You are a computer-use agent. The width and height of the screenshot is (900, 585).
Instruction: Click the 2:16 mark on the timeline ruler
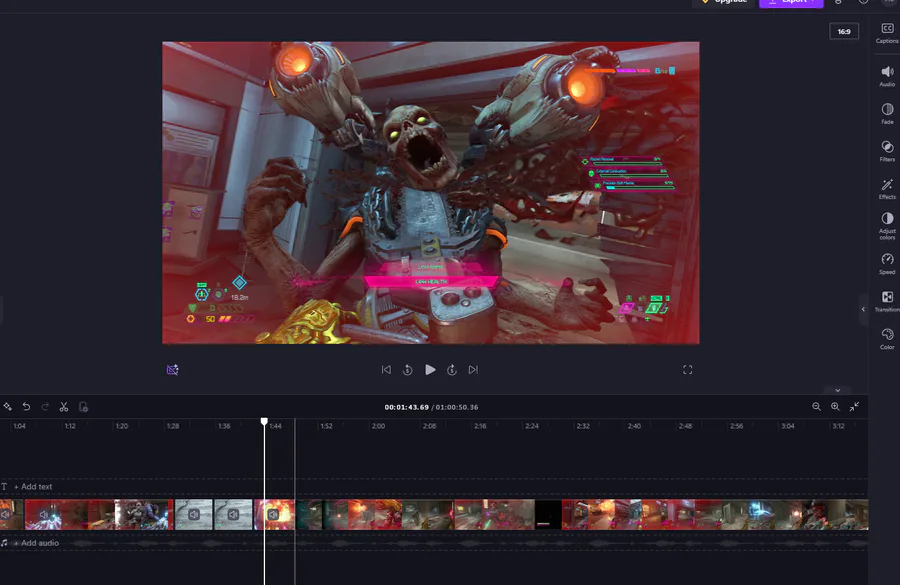480,426
